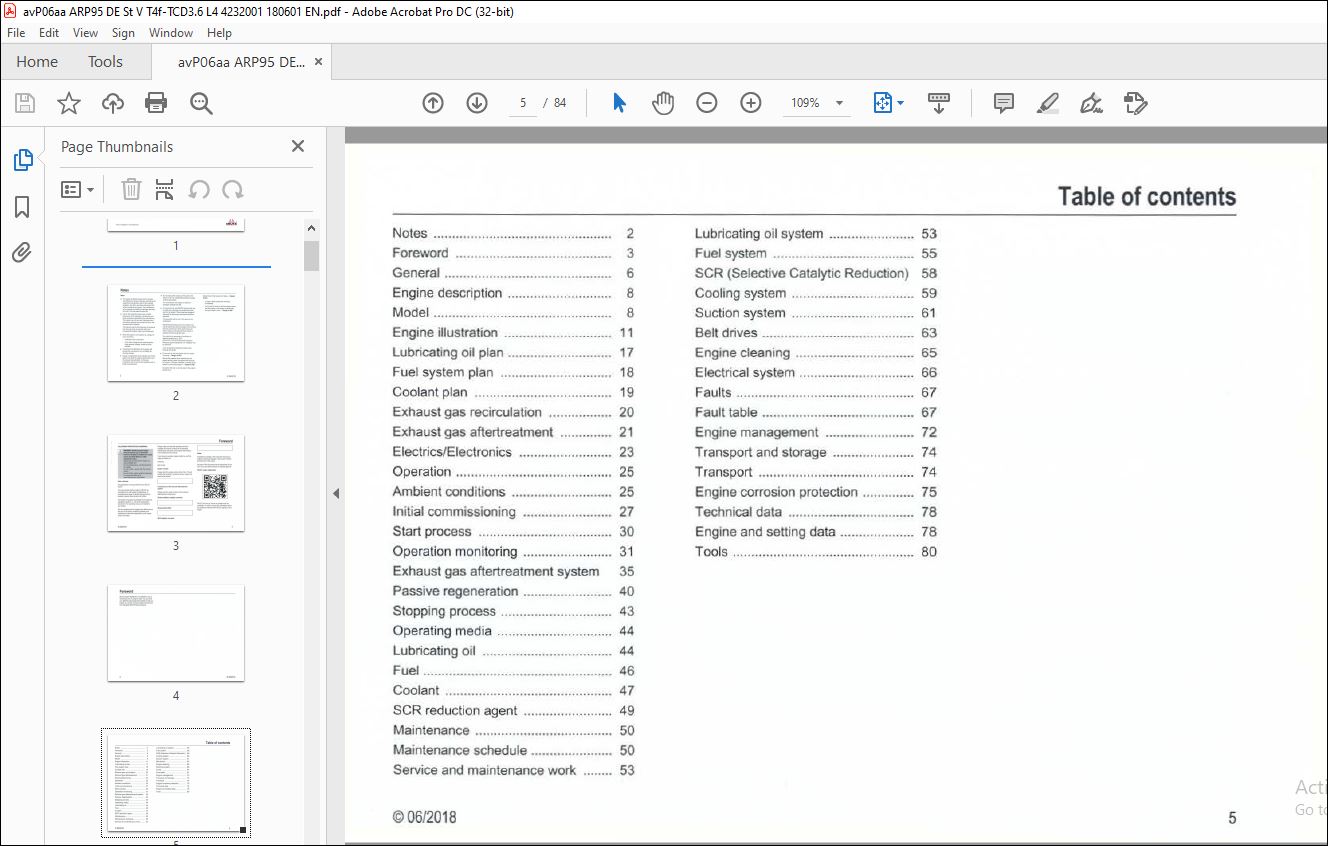1328x846 pixels.
Task: Open the Window menu
Action: [171, 33]
